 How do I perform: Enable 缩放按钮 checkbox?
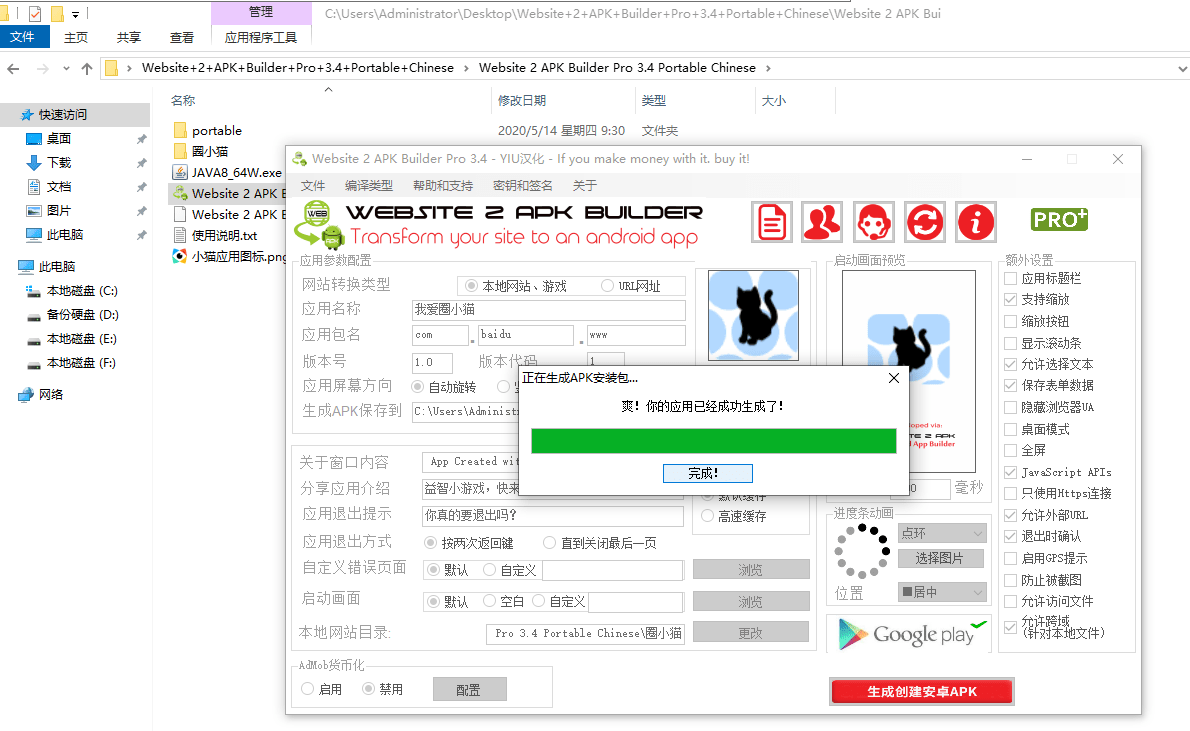point(1010,321)
